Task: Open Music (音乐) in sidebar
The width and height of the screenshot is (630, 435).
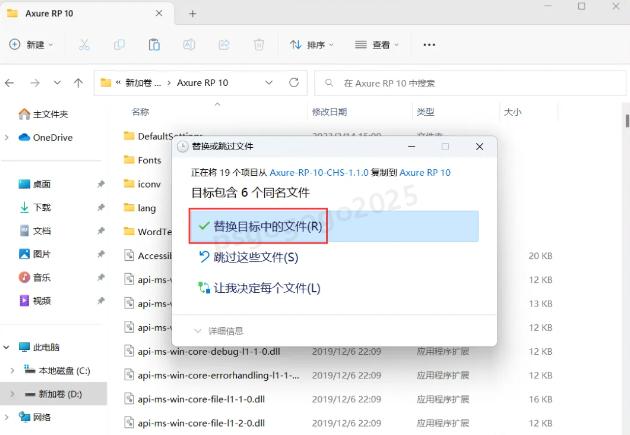Action: pyautogui.click(x=35, y=277)
